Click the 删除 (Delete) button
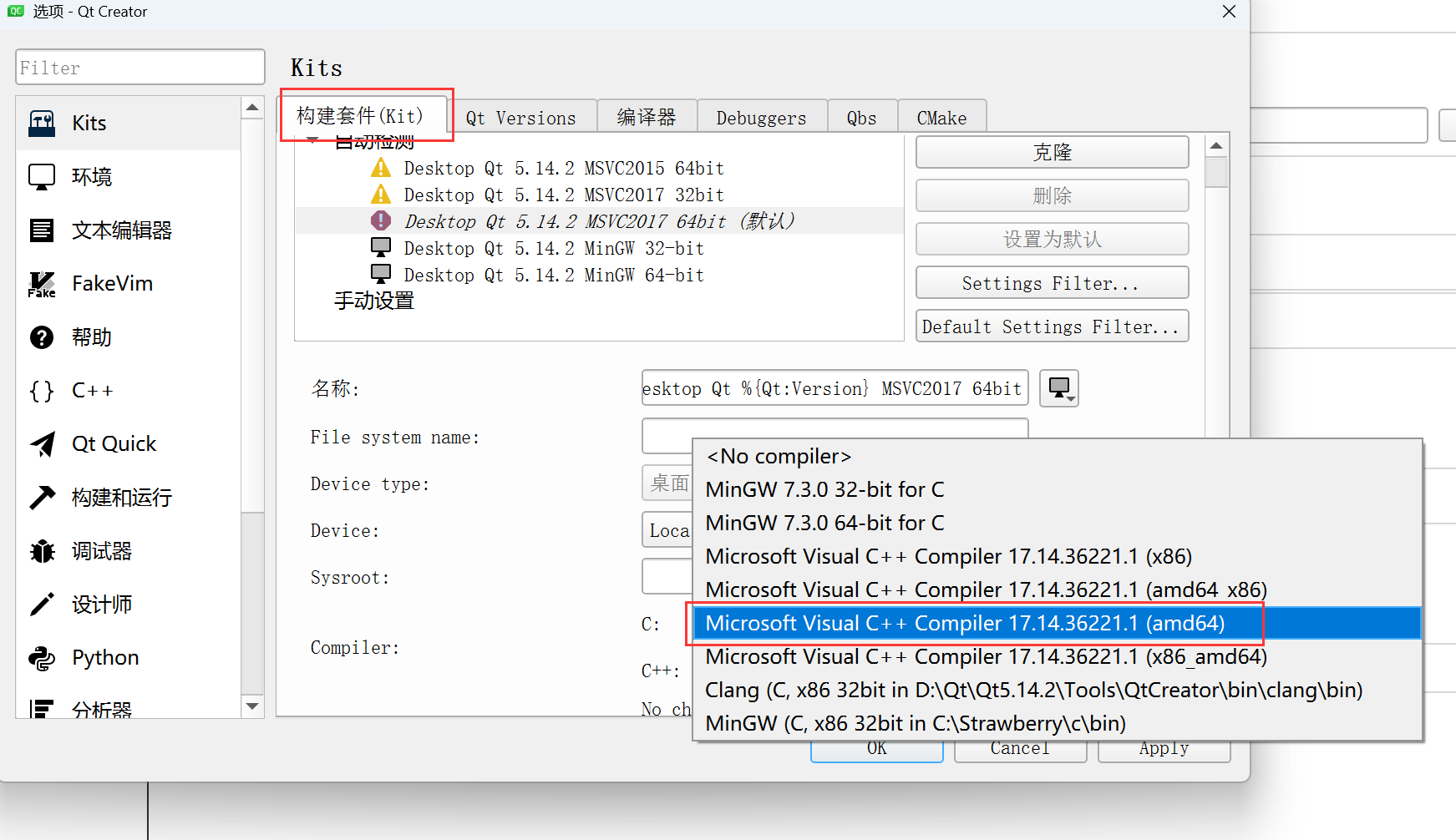 (x=1053, y=195)
